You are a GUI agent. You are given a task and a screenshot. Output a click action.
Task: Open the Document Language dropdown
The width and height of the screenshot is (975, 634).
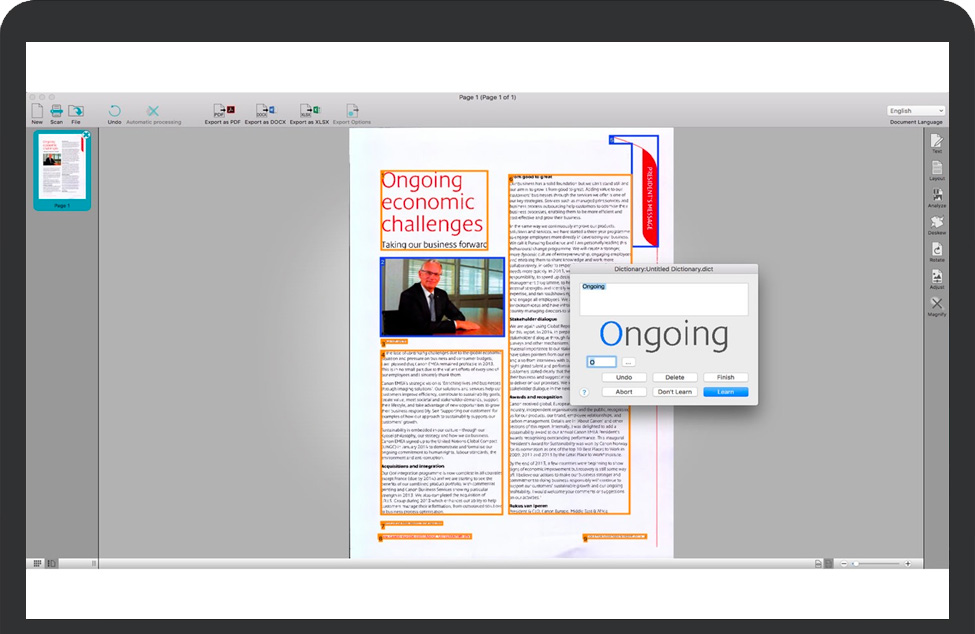(x=916, y=111)
